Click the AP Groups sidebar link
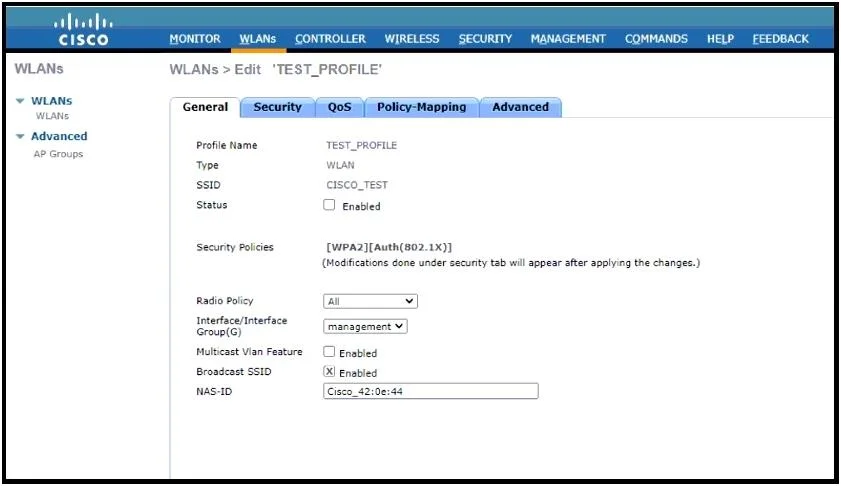This screenshot has width=841, height=486. [58, 154]
